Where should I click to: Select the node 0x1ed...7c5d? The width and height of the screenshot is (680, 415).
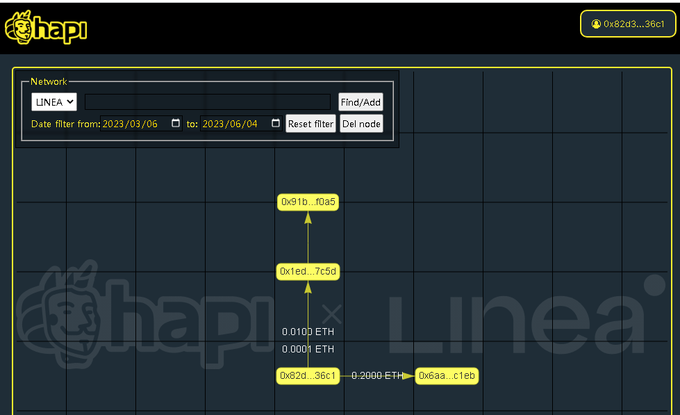pyautogui.click(x=308, y=271)
